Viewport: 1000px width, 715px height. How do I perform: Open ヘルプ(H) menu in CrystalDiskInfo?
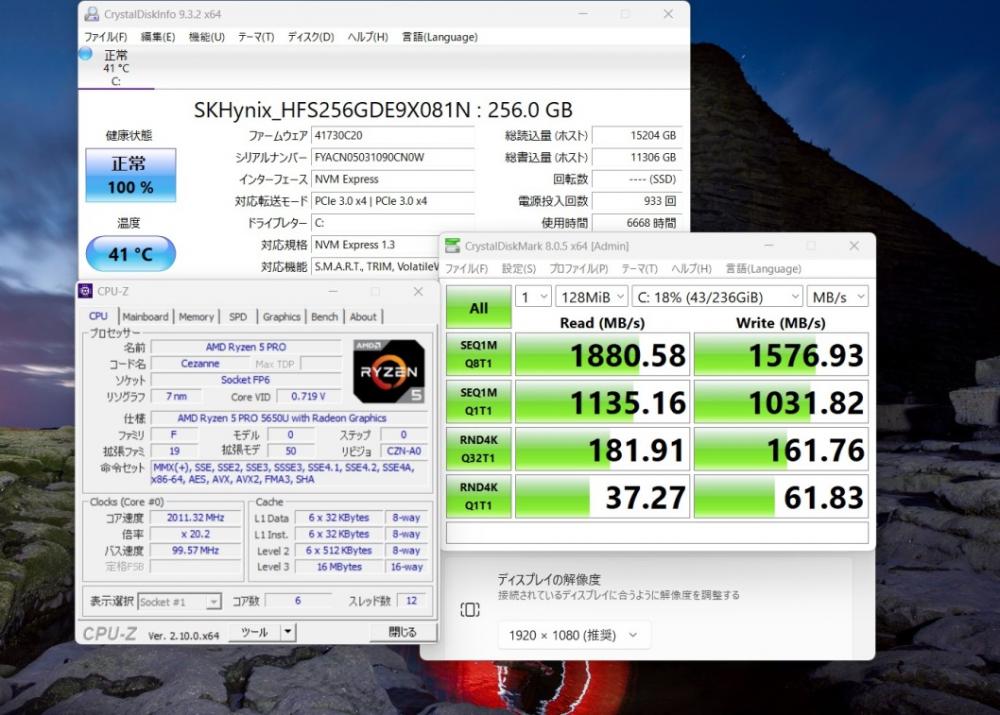click(367, 37)
